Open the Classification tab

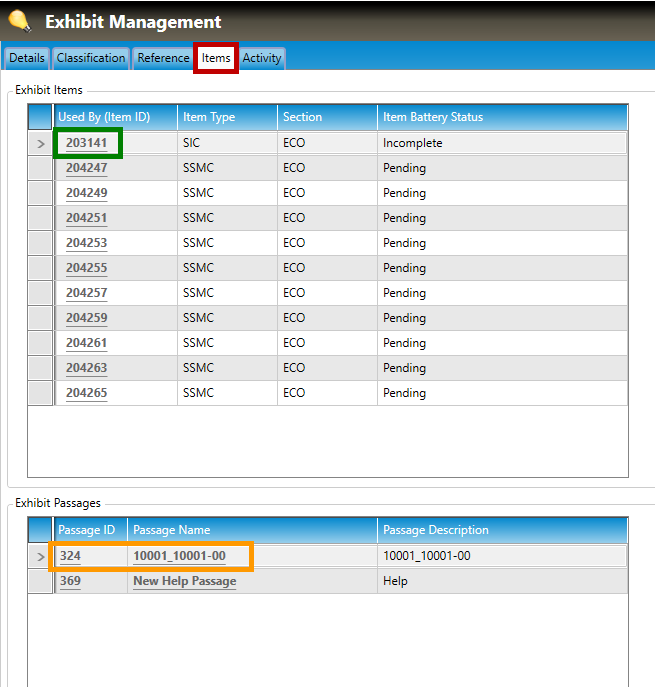[91, 58]
